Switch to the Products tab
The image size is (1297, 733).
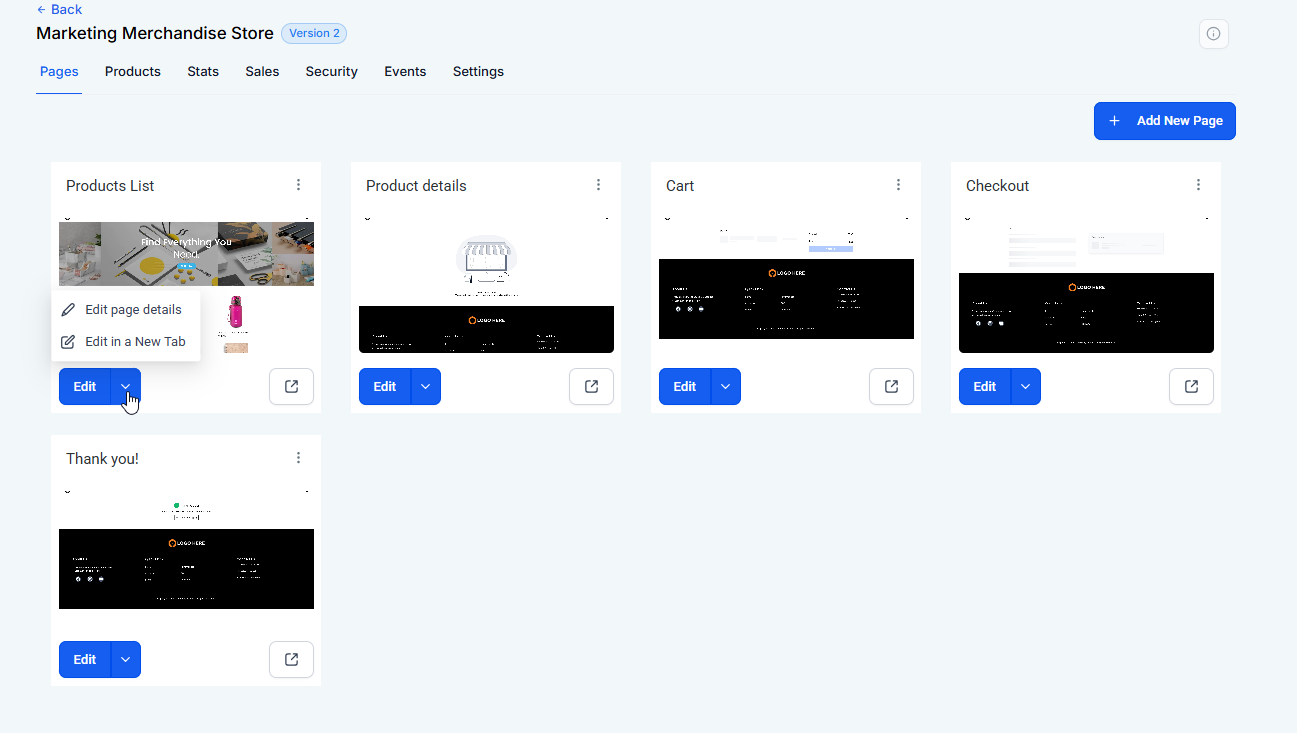coord(132,72)
